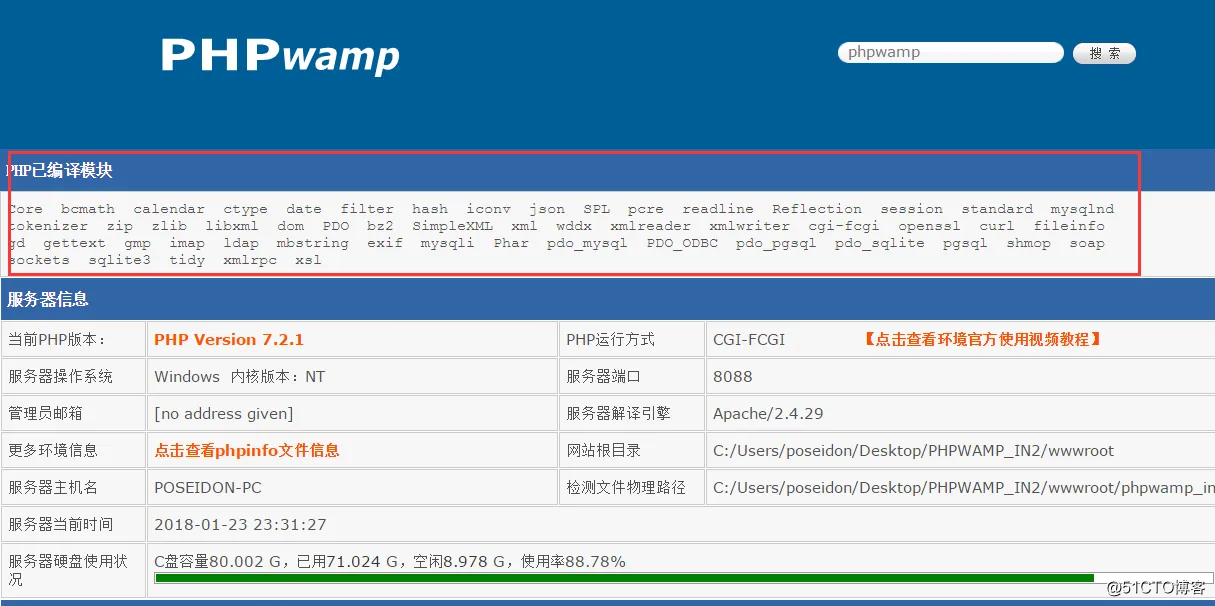The height and width of the screenshot is (606, 1215).
Task: Click the fileinfo module name
Action: [x=1069, y=226]
